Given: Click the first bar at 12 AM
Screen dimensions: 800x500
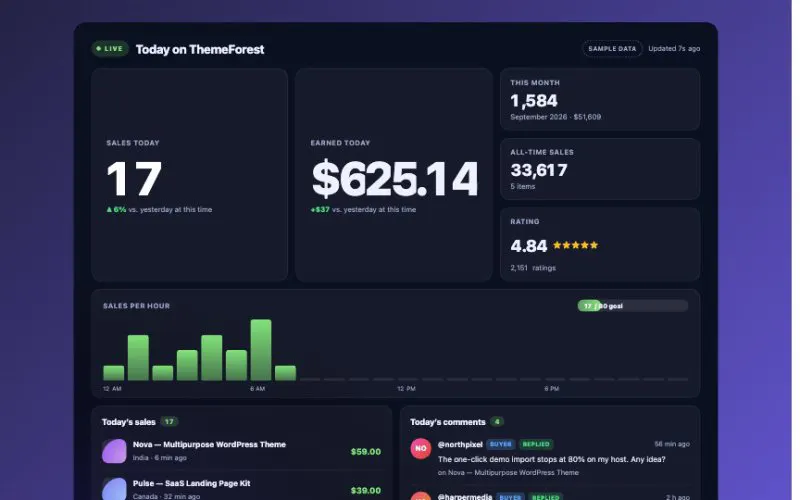Looking at the screenshot, I should click(113, 373).
